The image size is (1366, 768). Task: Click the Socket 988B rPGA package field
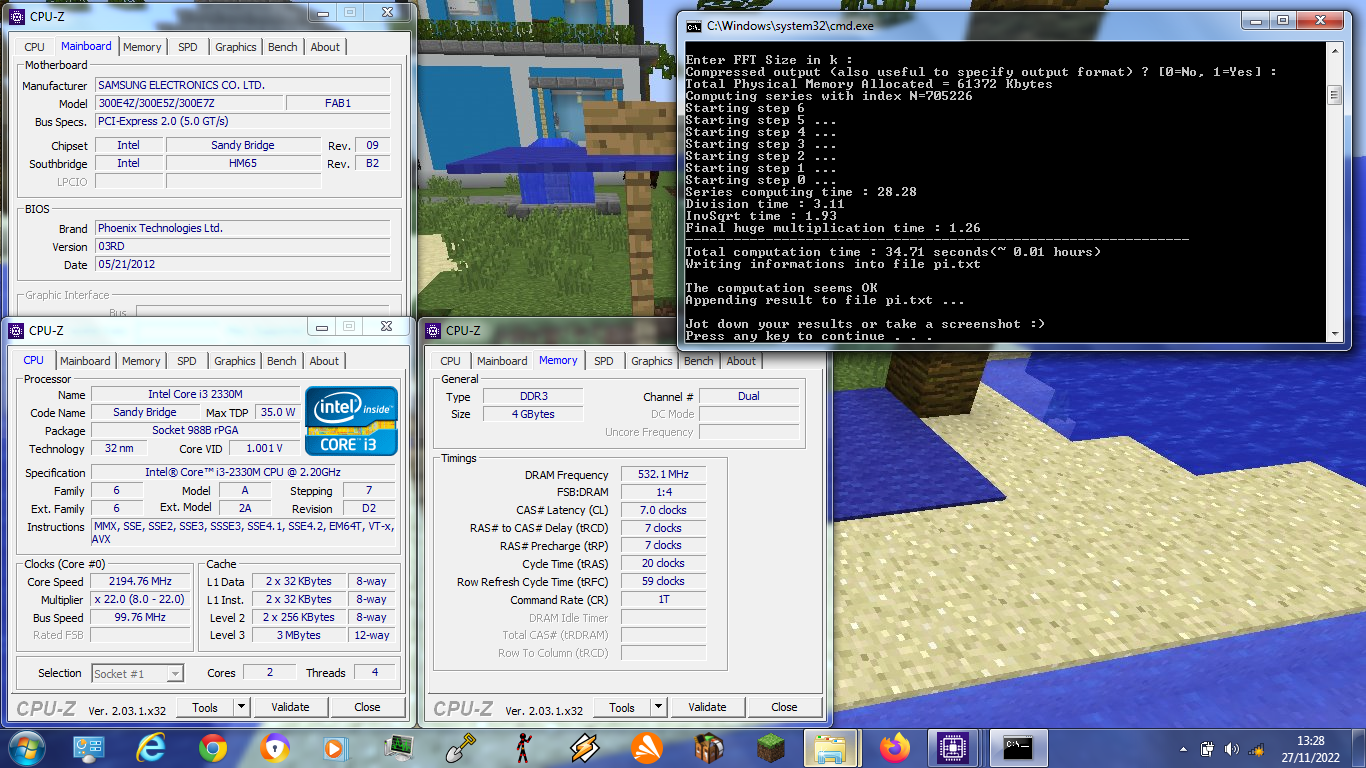[195, 431]
